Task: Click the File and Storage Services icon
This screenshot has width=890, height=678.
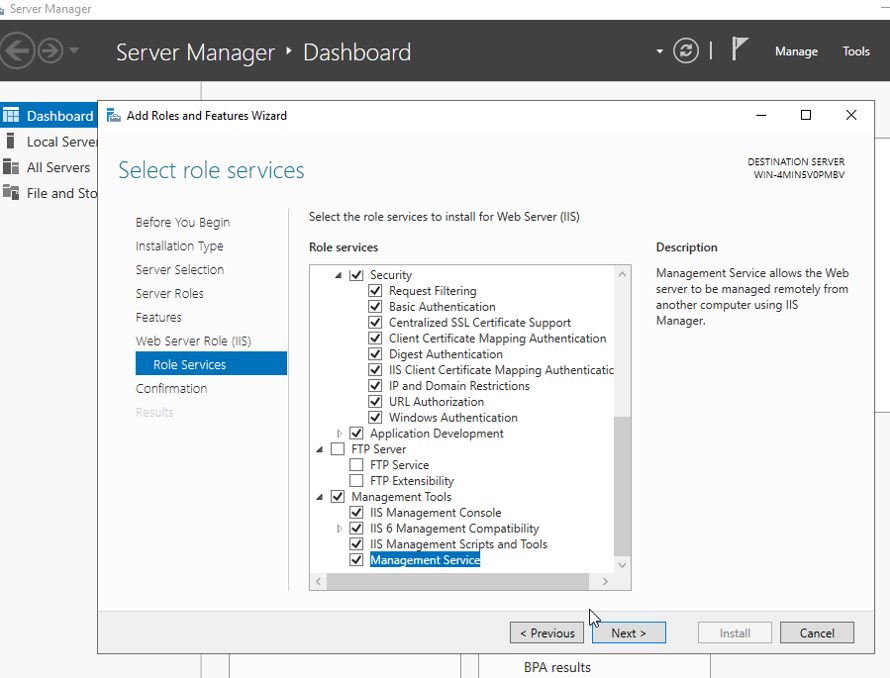Action: 11,192
